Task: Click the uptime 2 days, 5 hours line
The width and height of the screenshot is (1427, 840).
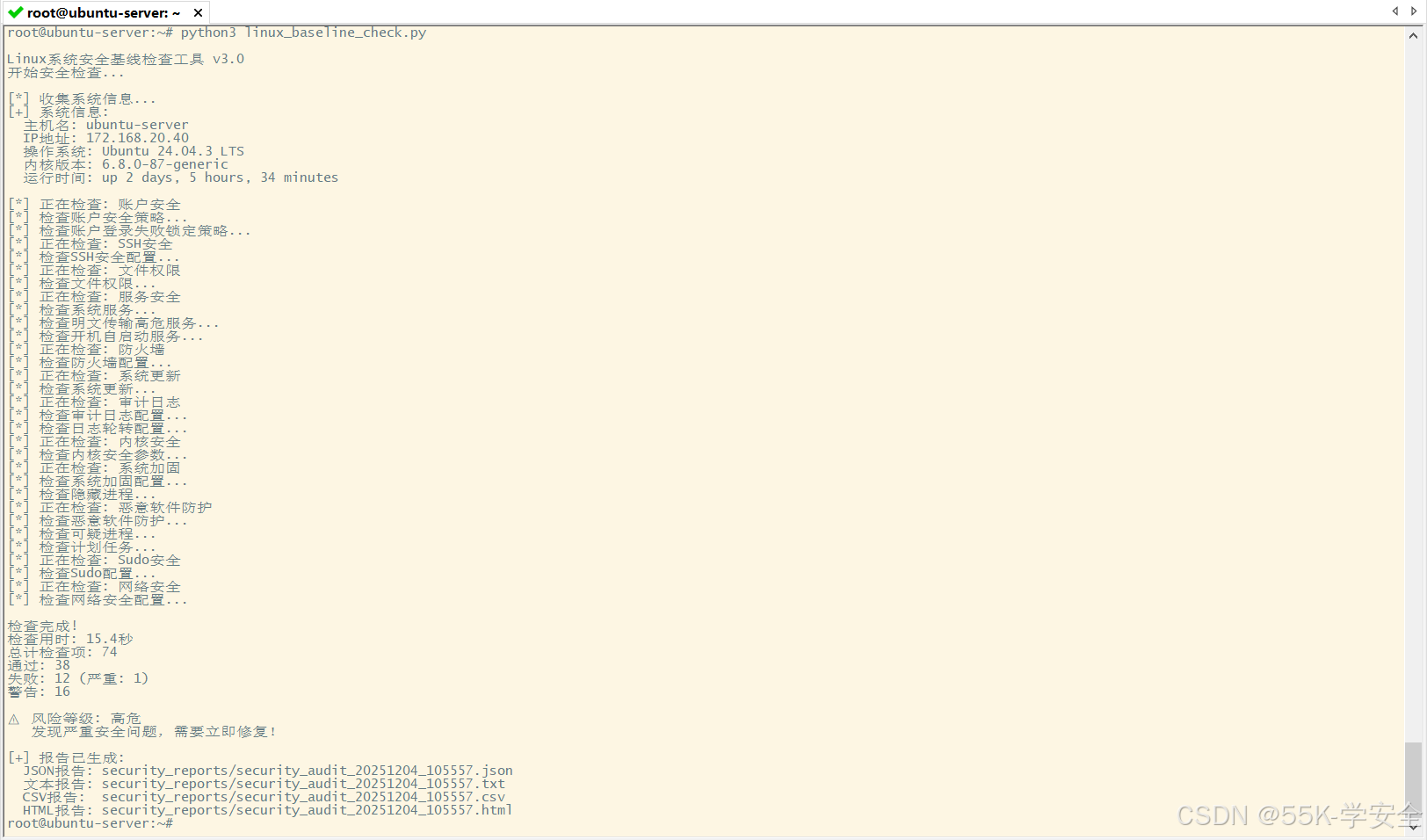Action: pyautogui.click(x=180, y=177)
